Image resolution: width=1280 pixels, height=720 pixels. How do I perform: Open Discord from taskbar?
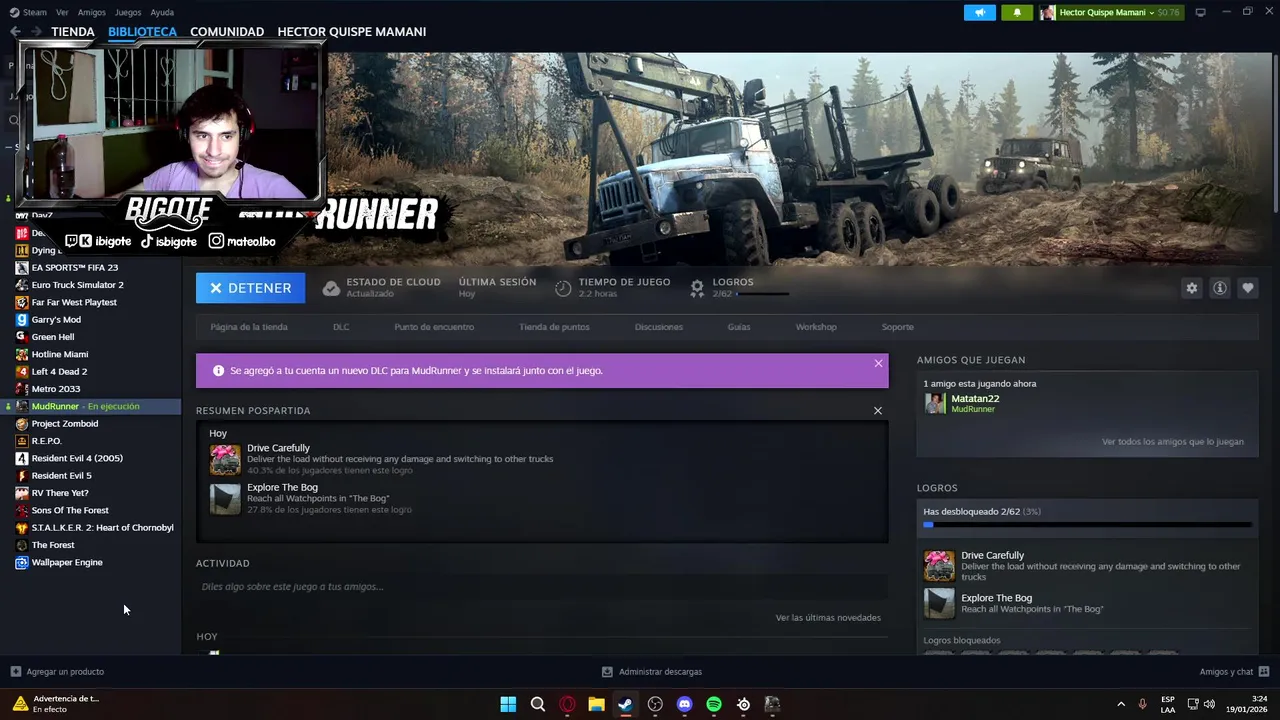684,704
